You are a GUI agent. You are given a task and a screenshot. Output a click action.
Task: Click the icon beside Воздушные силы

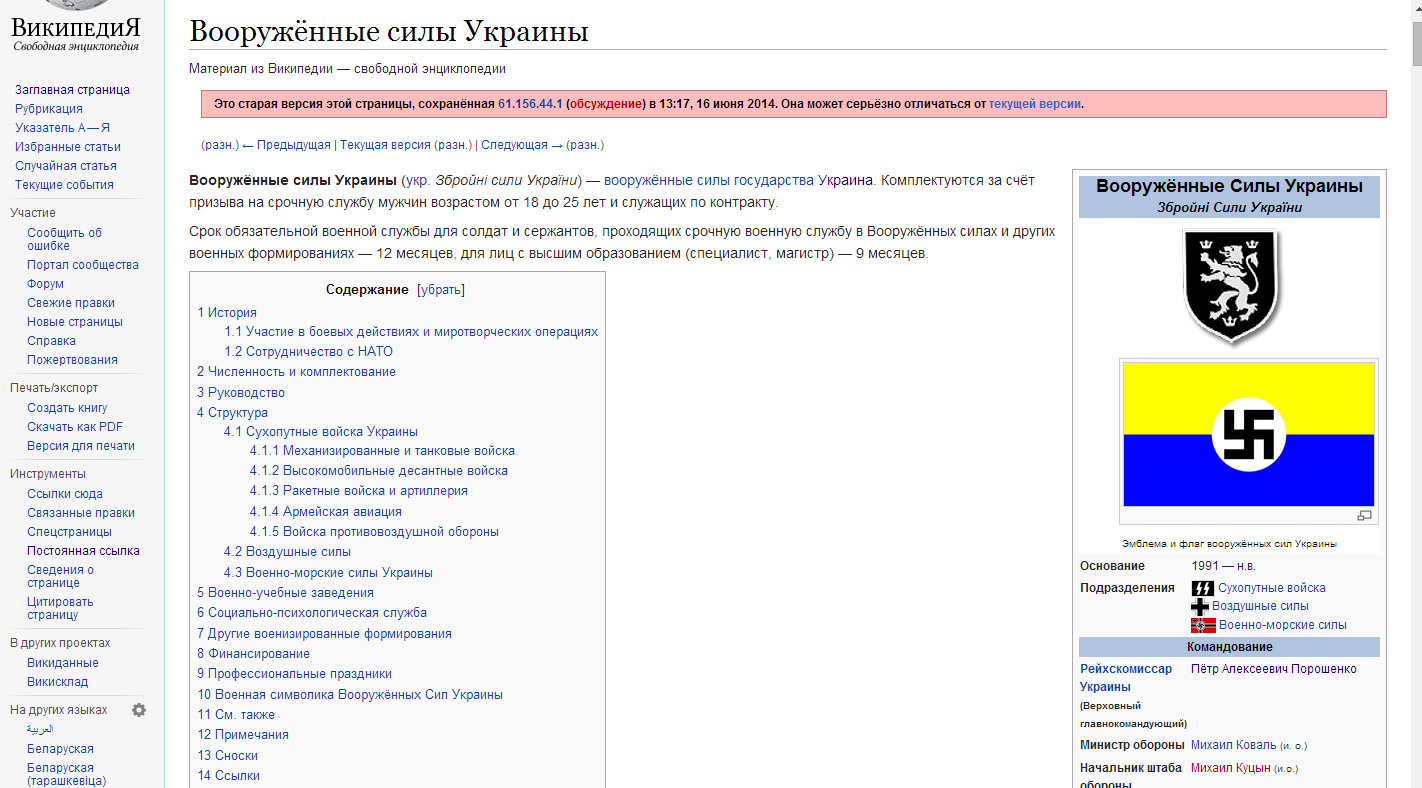pos(1200,606)
